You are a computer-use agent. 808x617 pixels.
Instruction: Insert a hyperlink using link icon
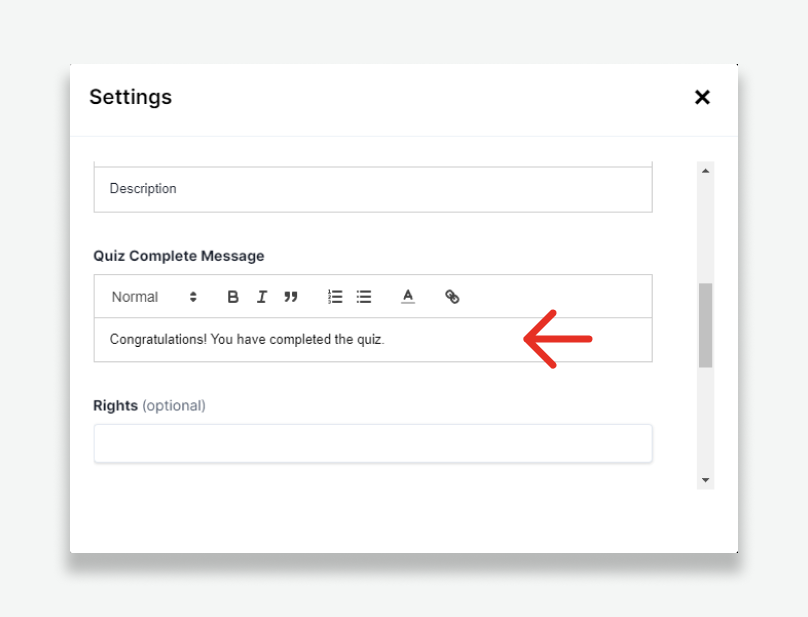(452, 297)
